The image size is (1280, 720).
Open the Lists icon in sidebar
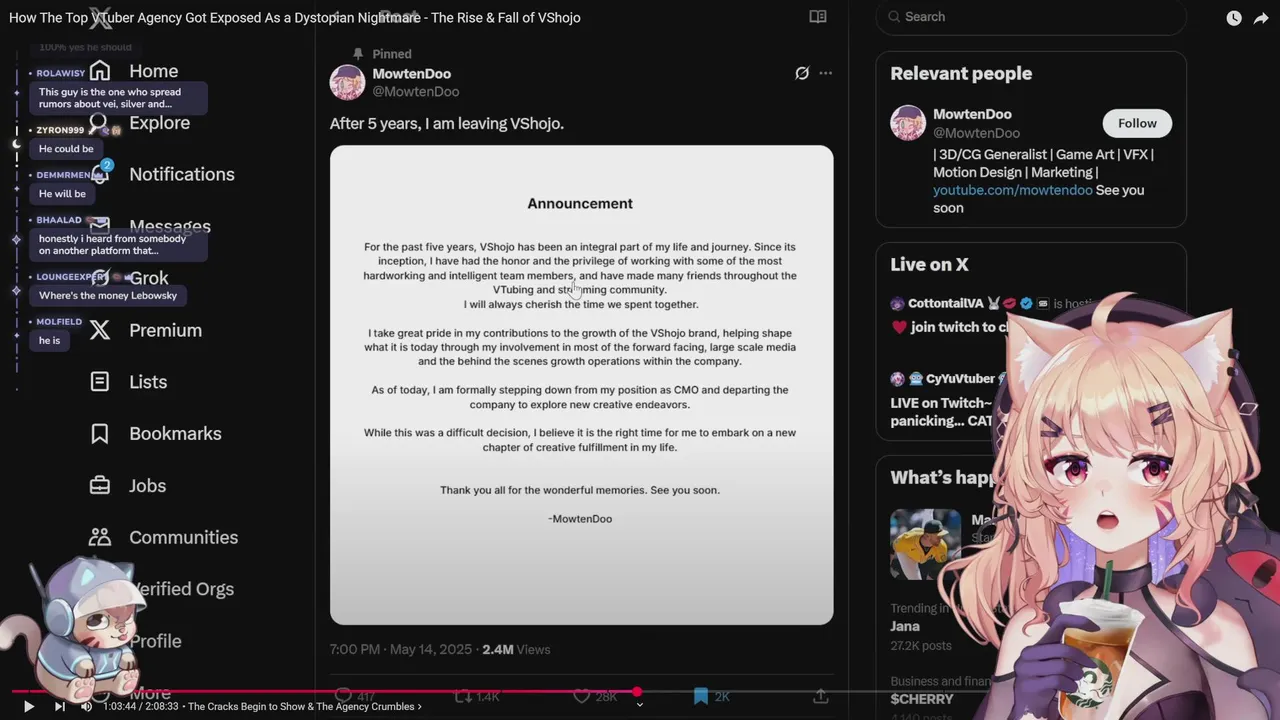point(100,381)
